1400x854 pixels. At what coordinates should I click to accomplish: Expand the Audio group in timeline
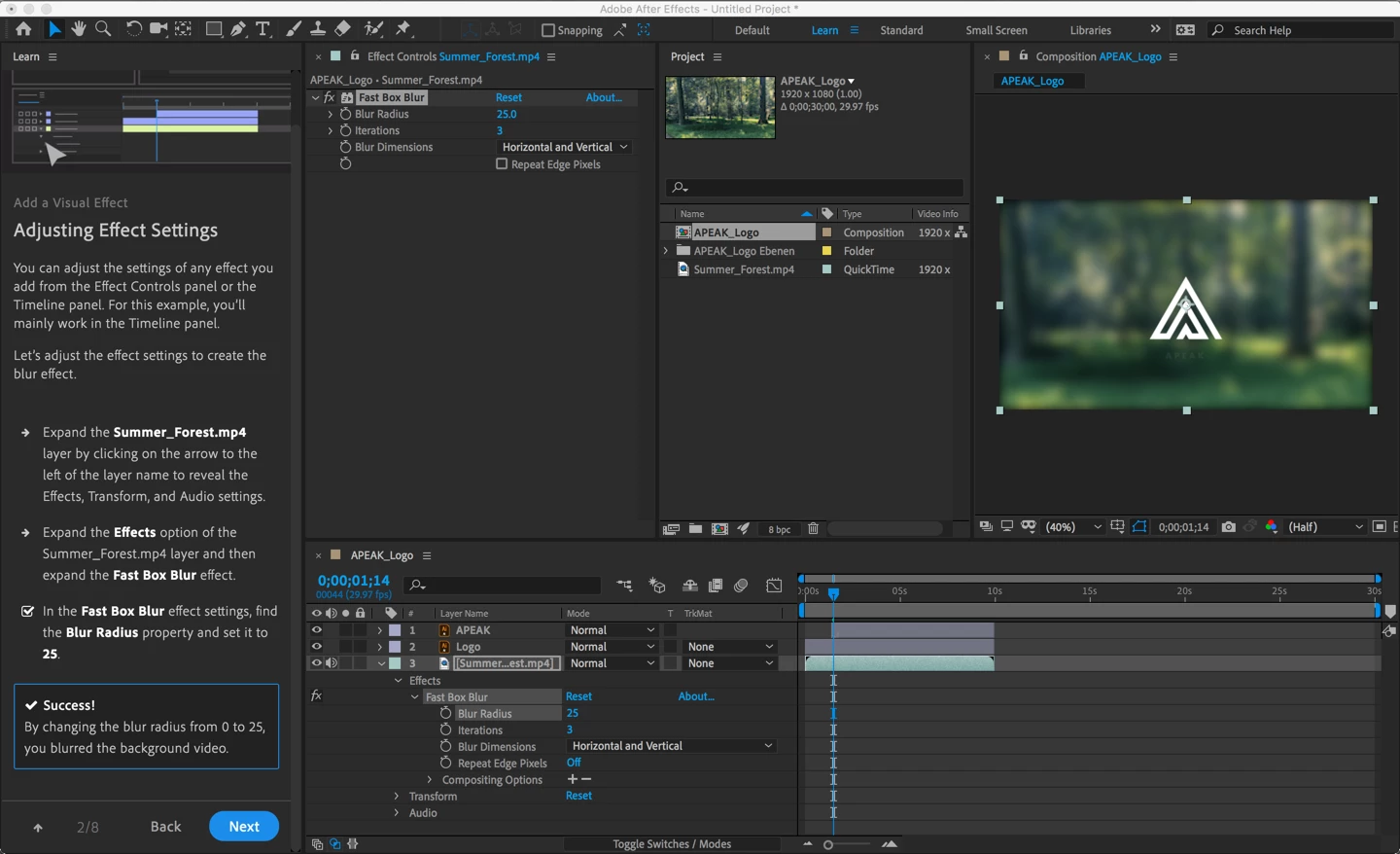click(397, 812)
